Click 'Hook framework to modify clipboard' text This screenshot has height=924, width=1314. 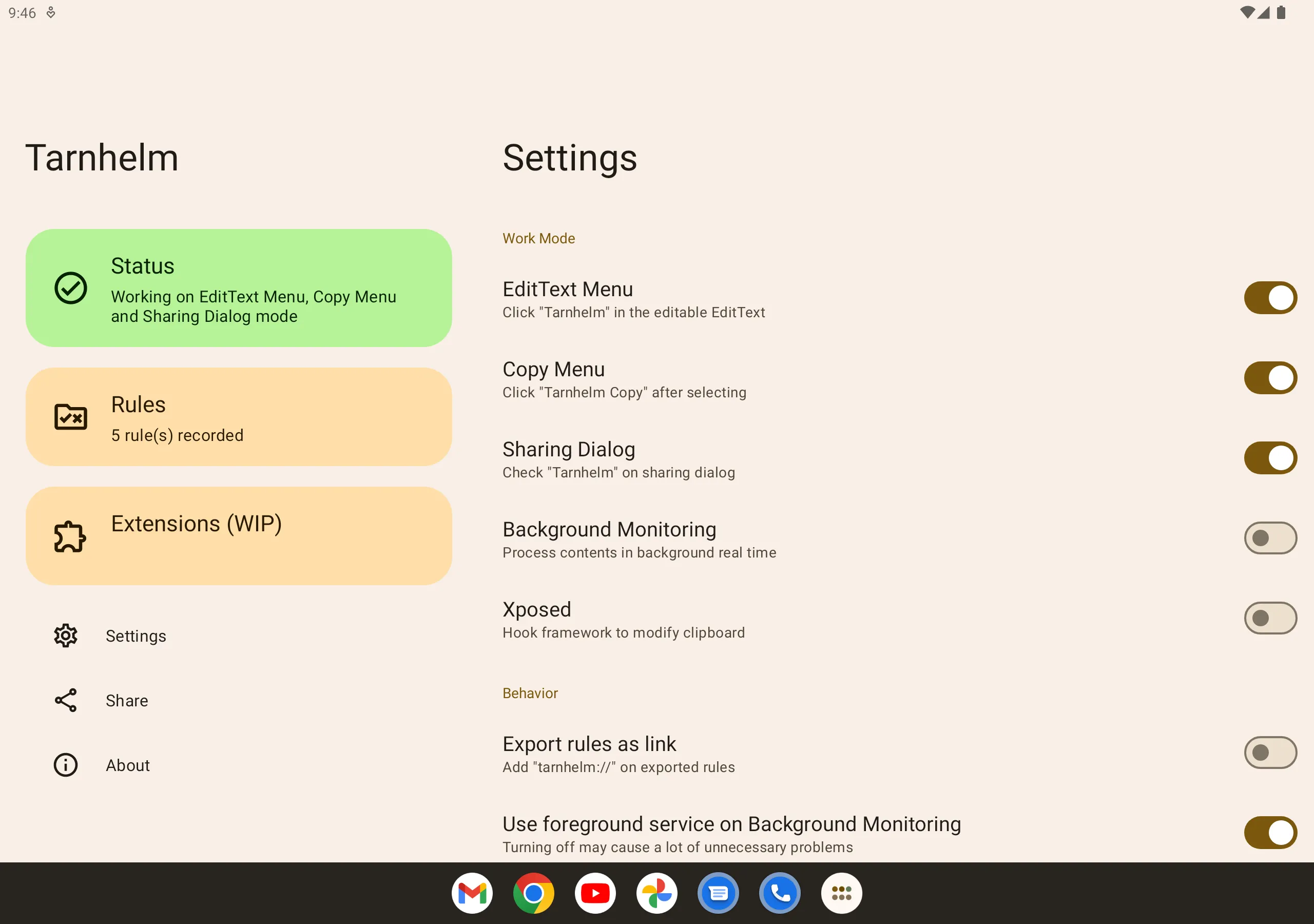[x=624, y=632]
